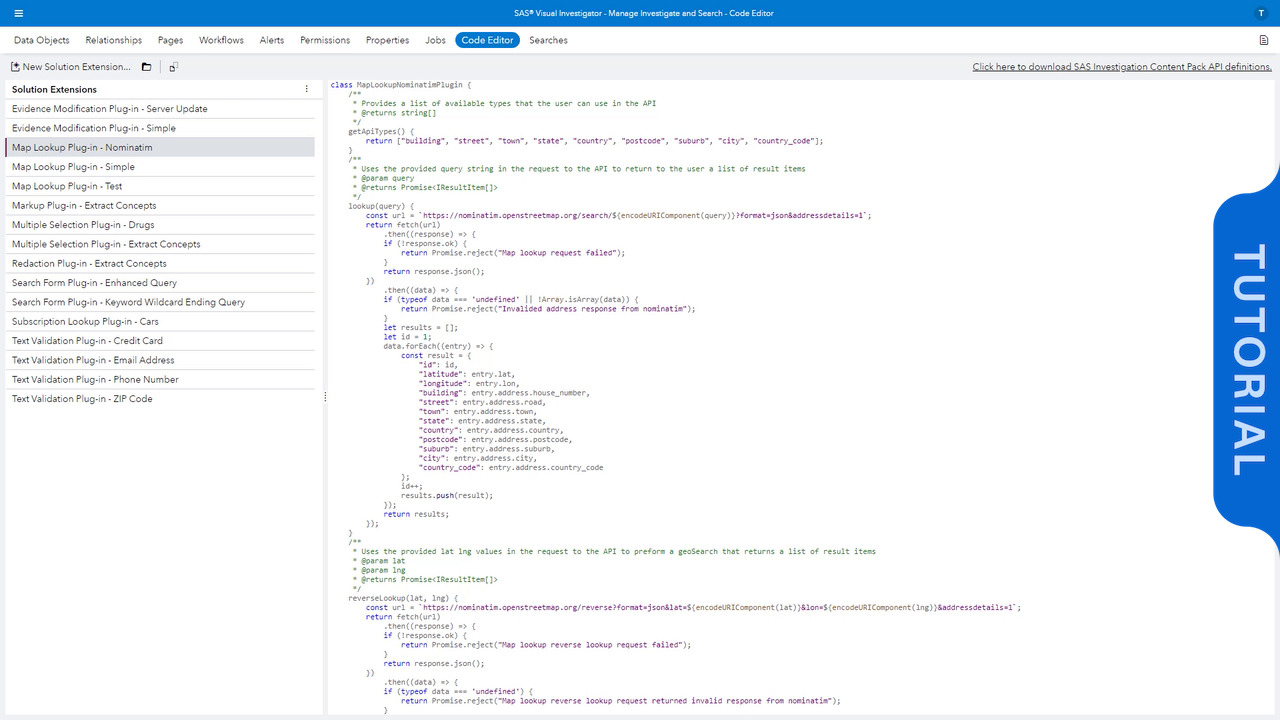
Task: Switch to the Workflows tab
Action: pyautogui.click(x=221, y=40)
